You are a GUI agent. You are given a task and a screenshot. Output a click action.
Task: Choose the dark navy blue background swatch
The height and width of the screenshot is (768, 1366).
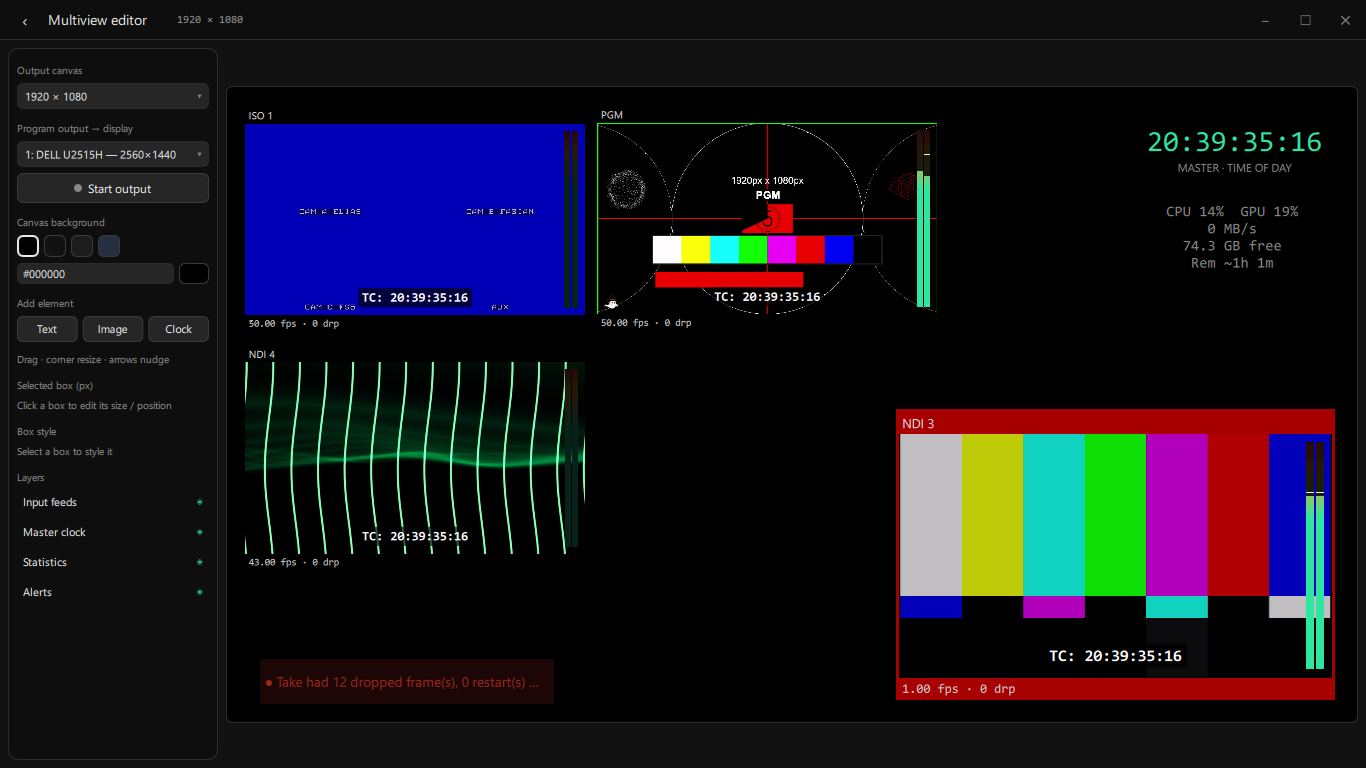tap(109, 246)
